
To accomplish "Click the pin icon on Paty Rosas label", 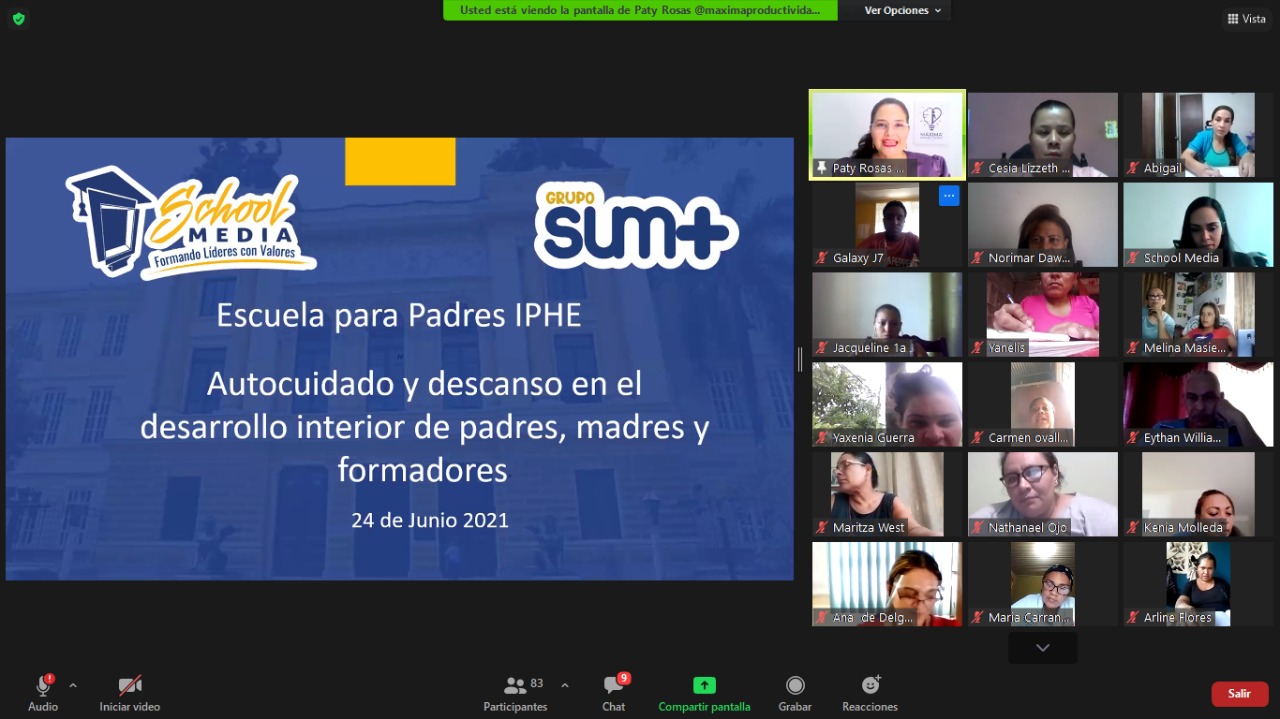I will pos(823,168).
